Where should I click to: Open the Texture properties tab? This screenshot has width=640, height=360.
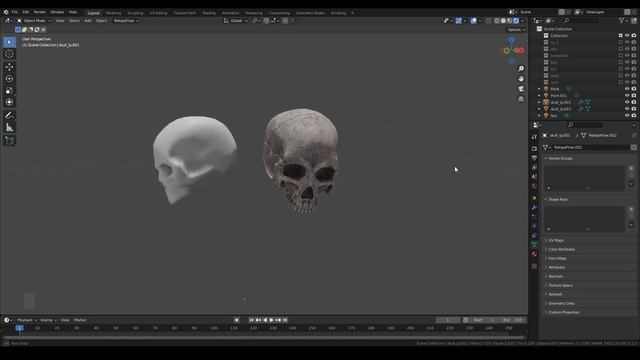[534, 266]
